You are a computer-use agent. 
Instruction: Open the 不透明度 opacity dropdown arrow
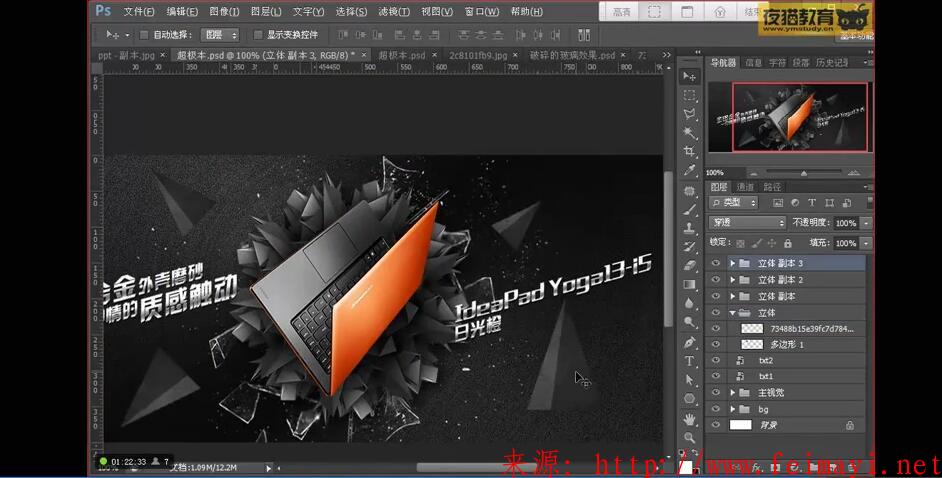tap(866, 223)
